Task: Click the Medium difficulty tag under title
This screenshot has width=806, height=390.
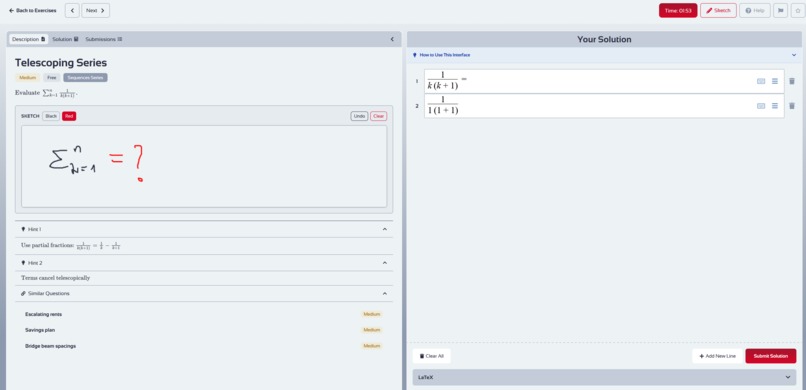Action: point(28,78)
